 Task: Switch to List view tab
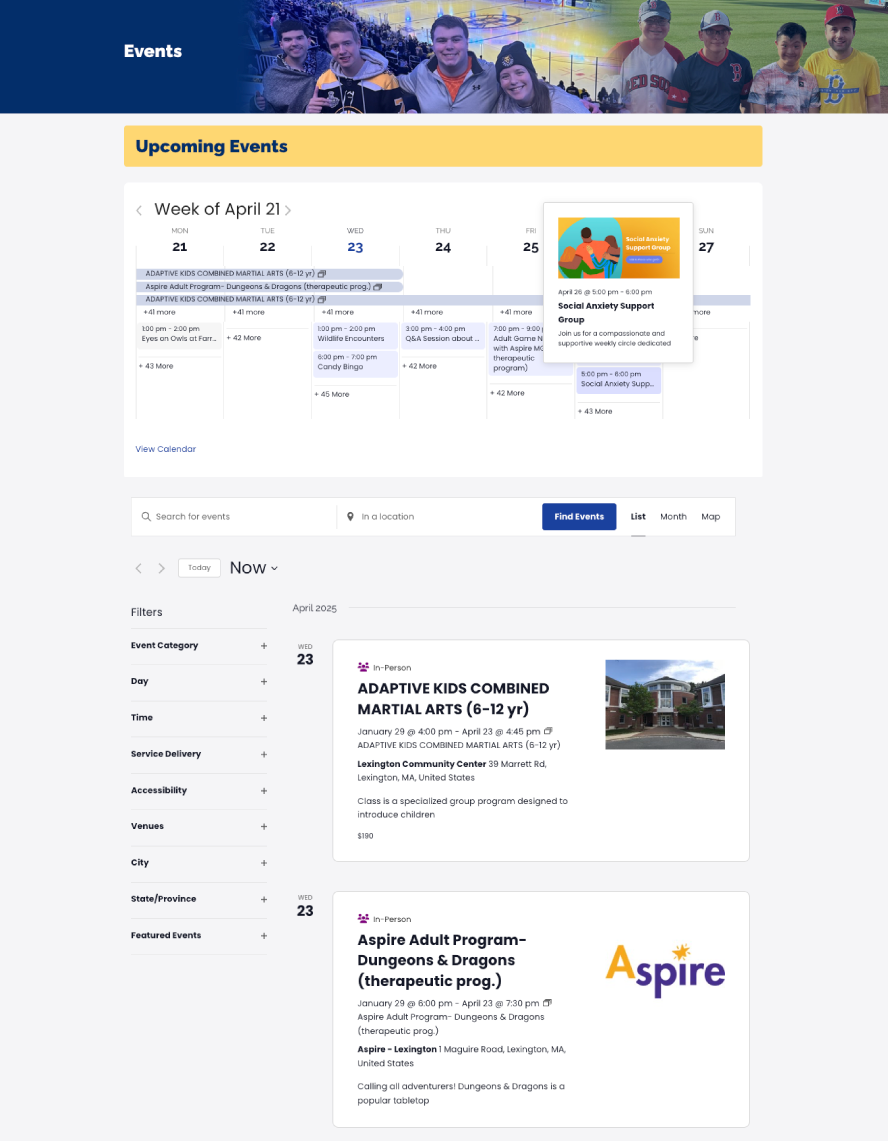tap(638, 517)
